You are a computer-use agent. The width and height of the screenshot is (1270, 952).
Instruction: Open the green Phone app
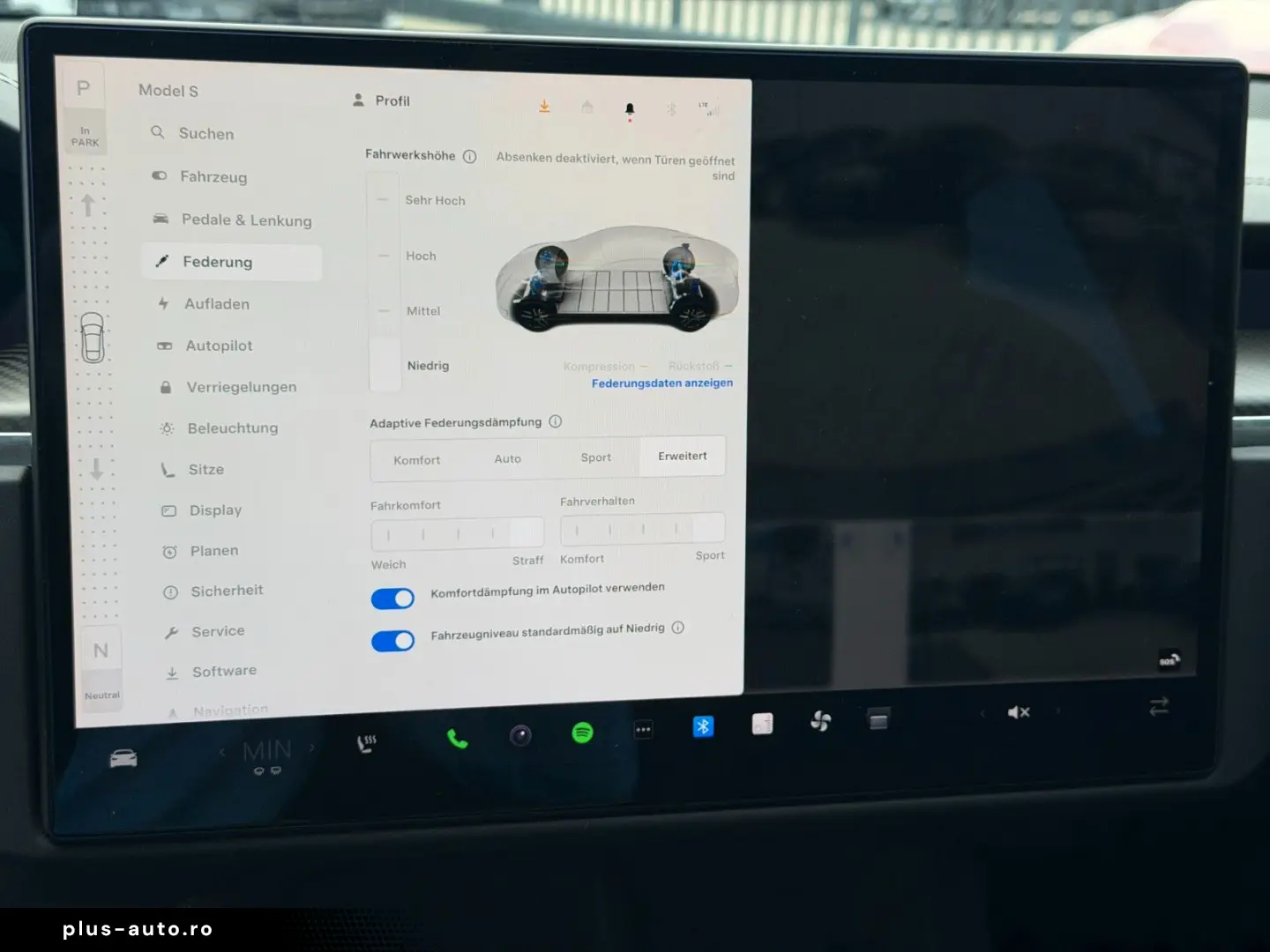(x=458, y=739)
